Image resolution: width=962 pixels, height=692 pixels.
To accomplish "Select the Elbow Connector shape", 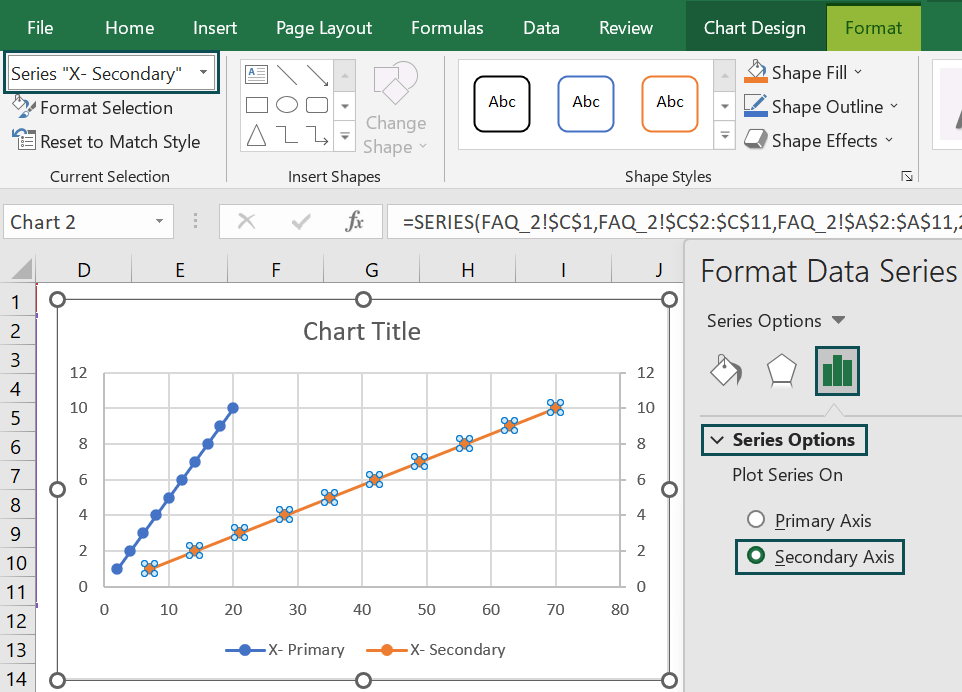I will point(287,134).
